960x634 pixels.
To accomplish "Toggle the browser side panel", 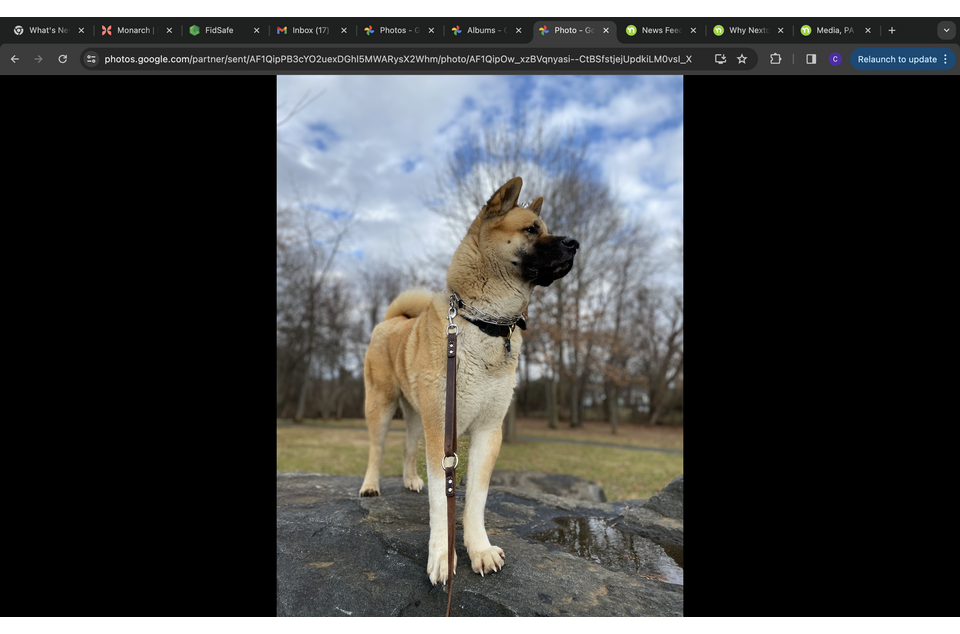I will pyautogui.click(x=811, y=59).
